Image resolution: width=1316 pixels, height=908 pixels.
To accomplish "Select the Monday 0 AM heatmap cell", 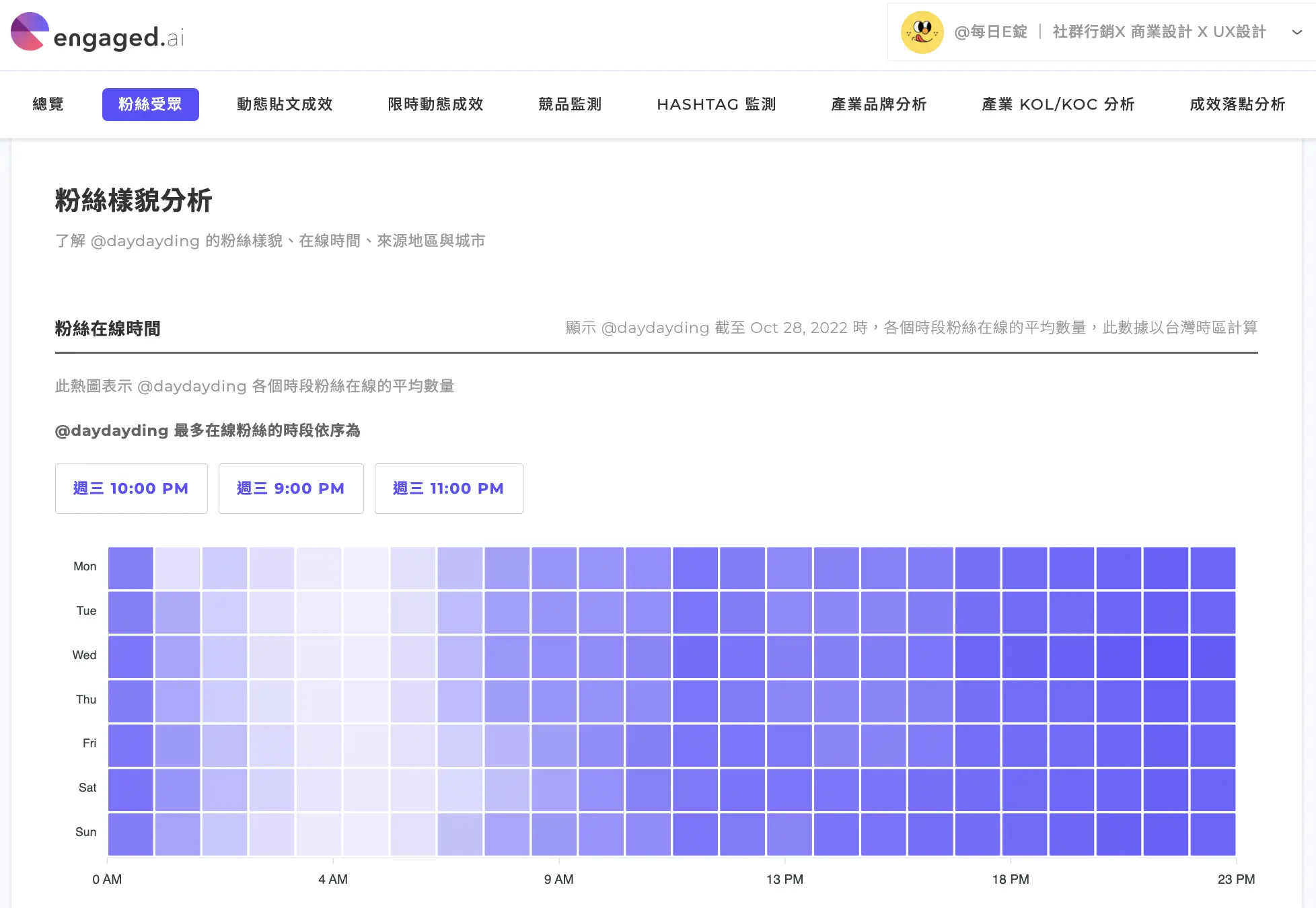I will tap(131, 568).
